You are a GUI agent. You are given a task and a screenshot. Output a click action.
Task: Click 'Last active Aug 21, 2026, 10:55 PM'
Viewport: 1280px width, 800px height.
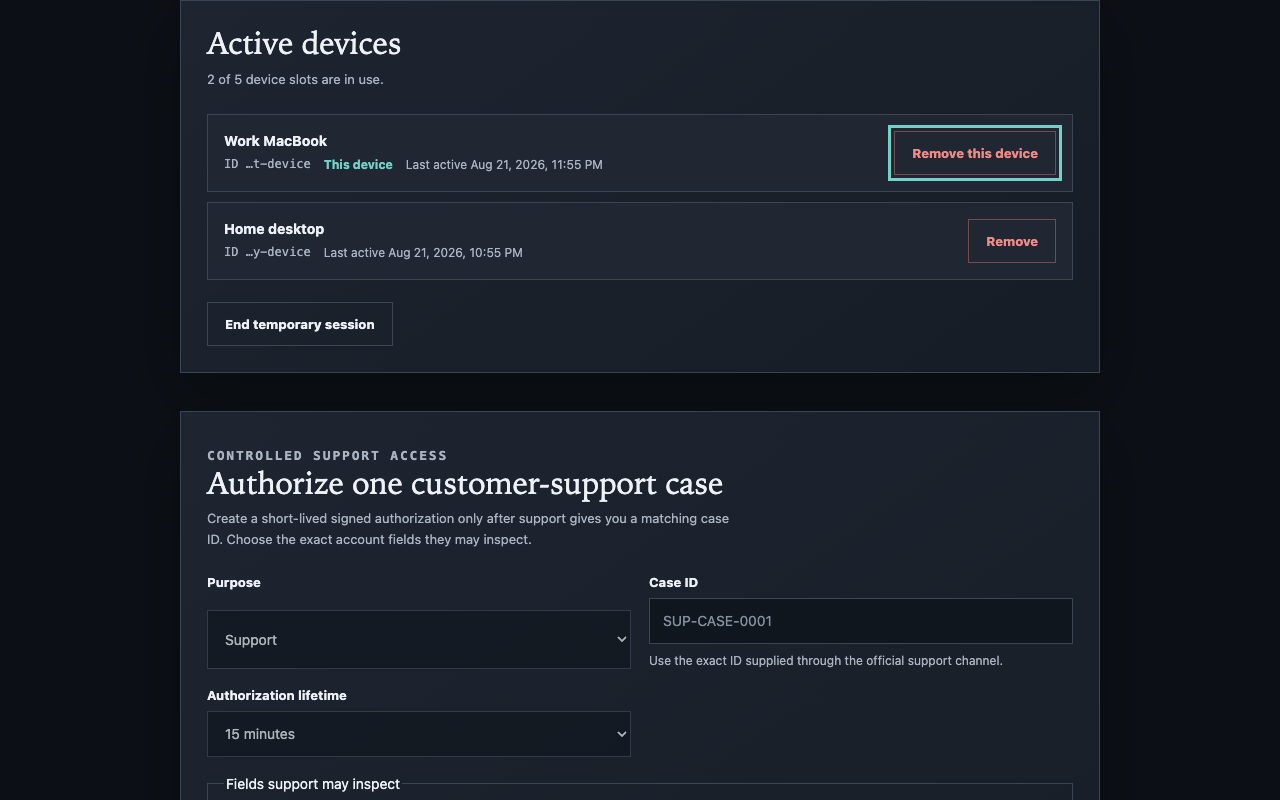click(x=423, y=252)
